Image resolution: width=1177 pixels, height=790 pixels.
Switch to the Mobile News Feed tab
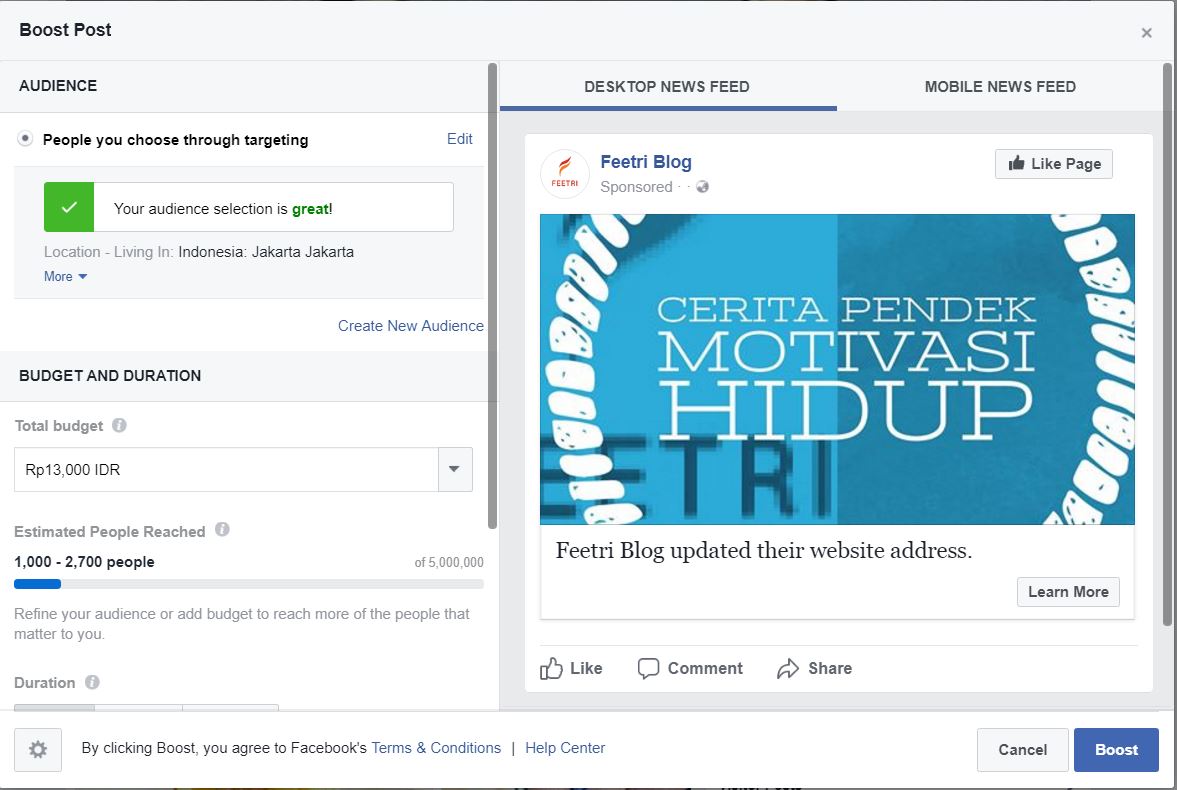point(999,87)
